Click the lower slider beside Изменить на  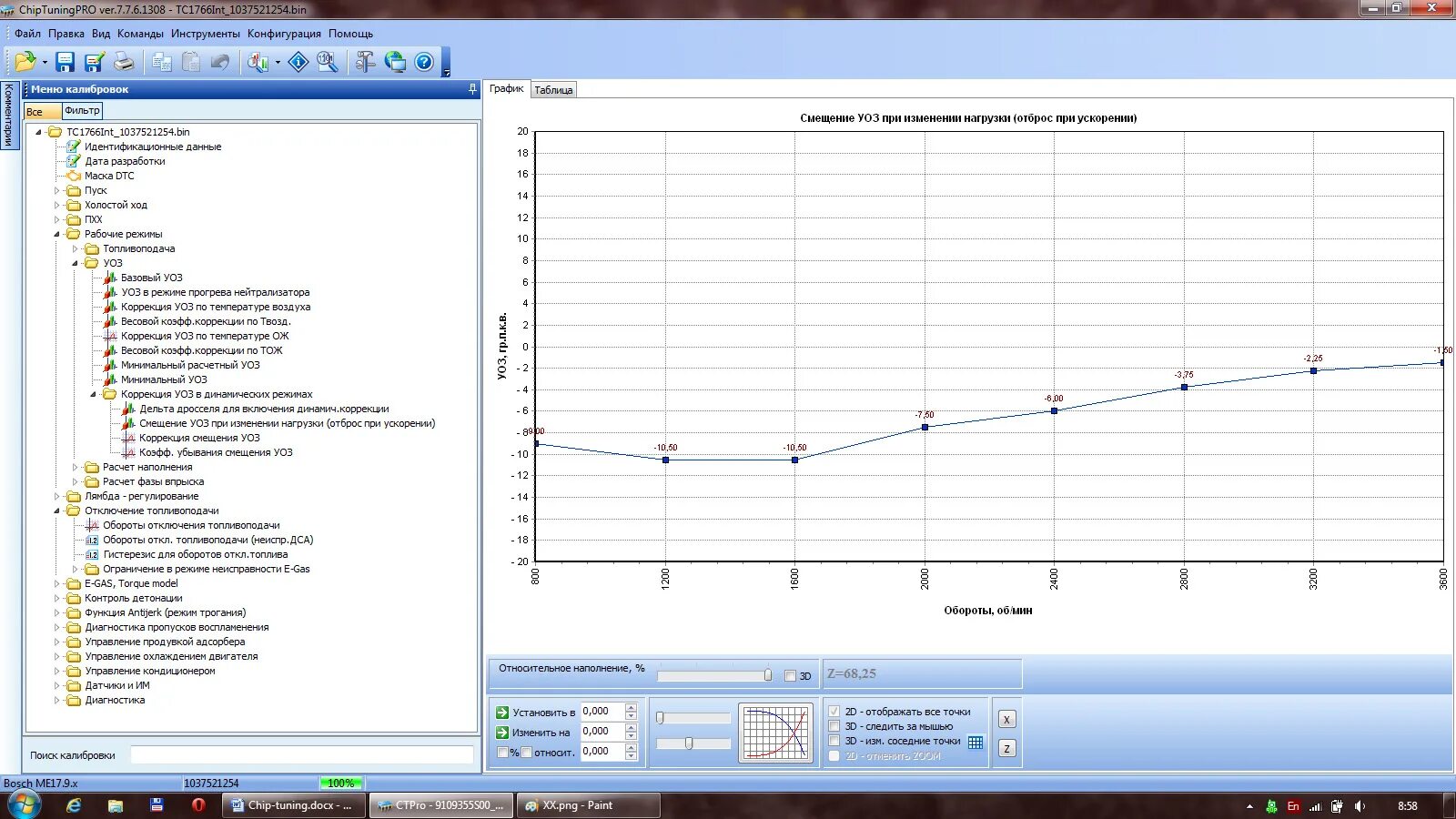tap(693, 743)
